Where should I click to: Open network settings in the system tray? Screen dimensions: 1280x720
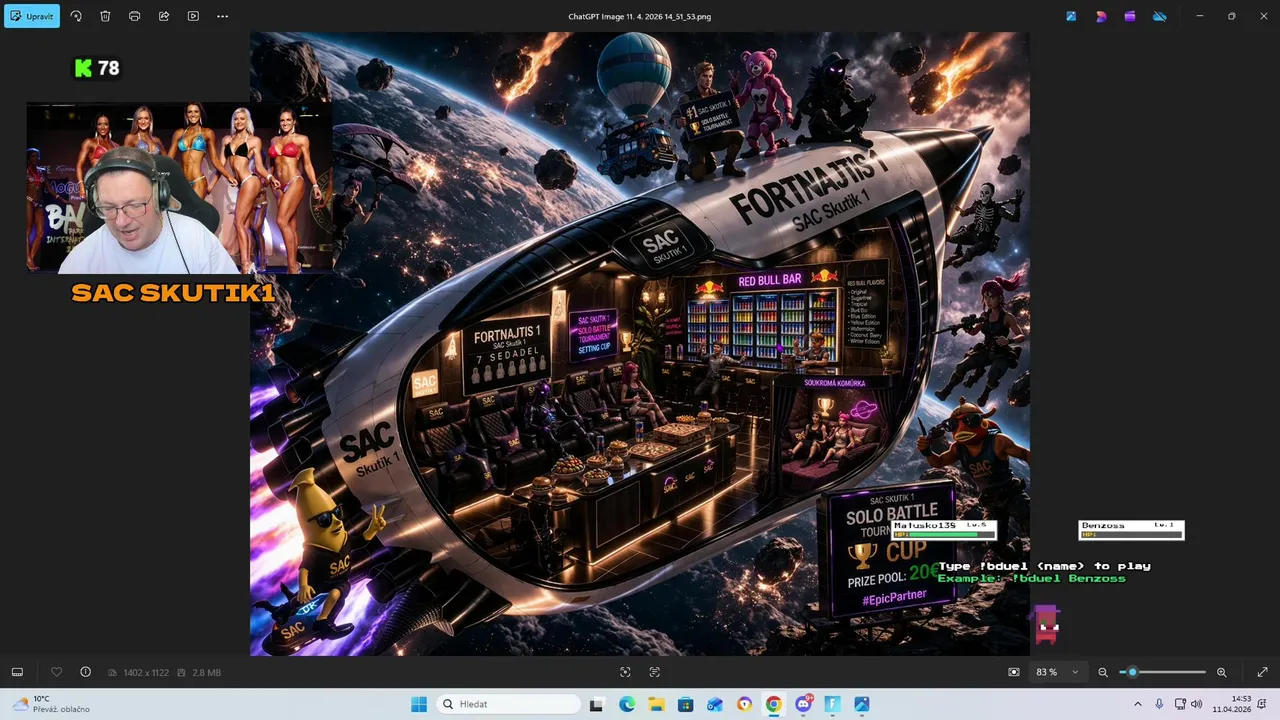tap(1180, 704)
